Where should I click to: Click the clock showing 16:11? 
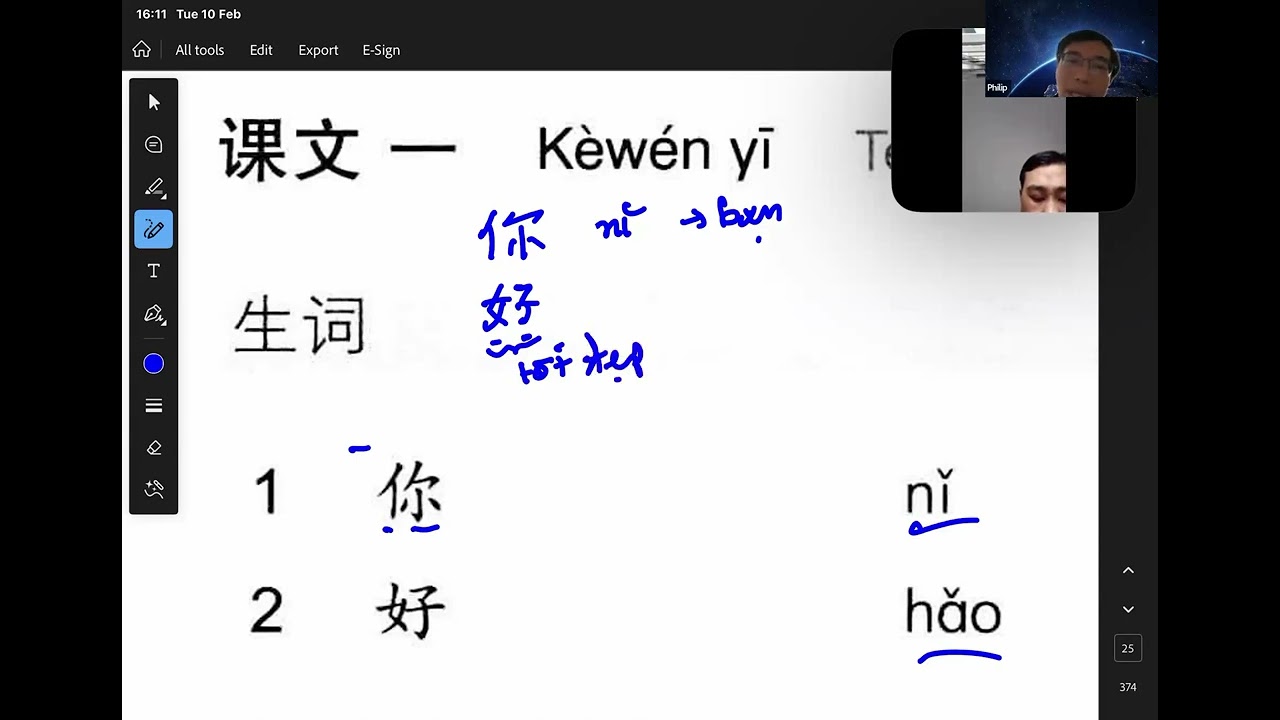tap(151, 14)
